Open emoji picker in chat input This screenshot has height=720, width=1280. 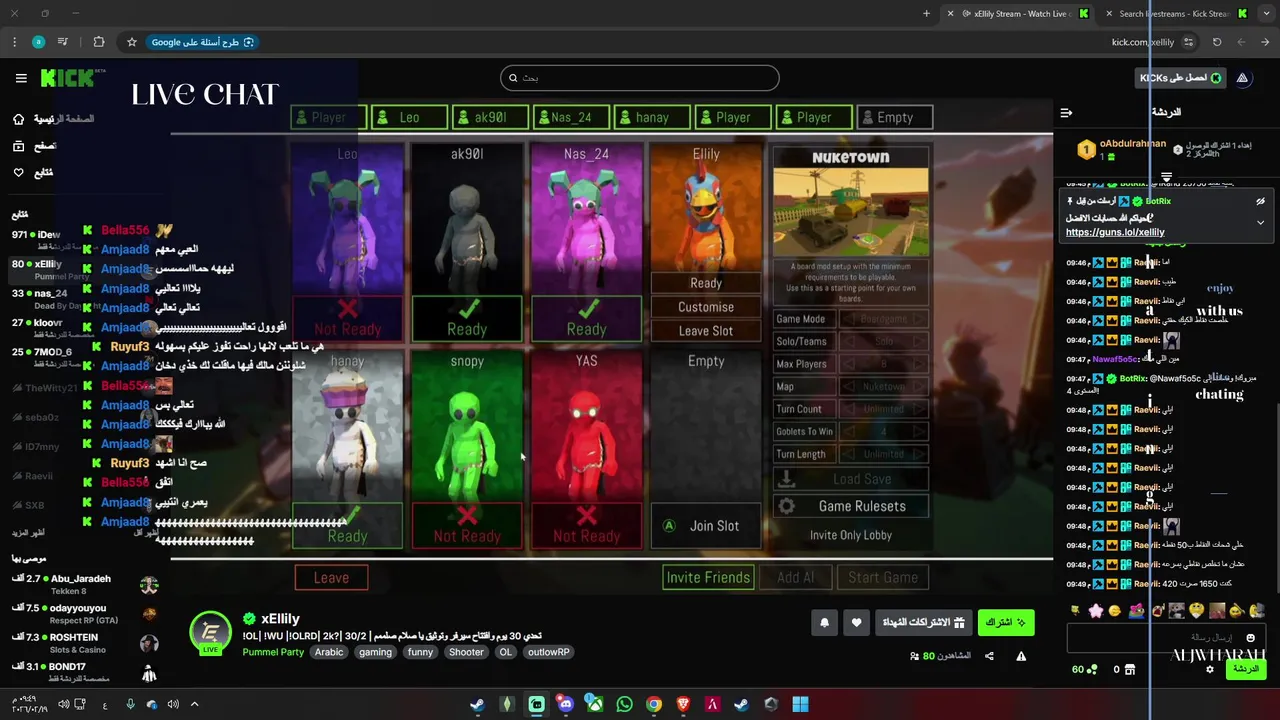(1250, 637)
